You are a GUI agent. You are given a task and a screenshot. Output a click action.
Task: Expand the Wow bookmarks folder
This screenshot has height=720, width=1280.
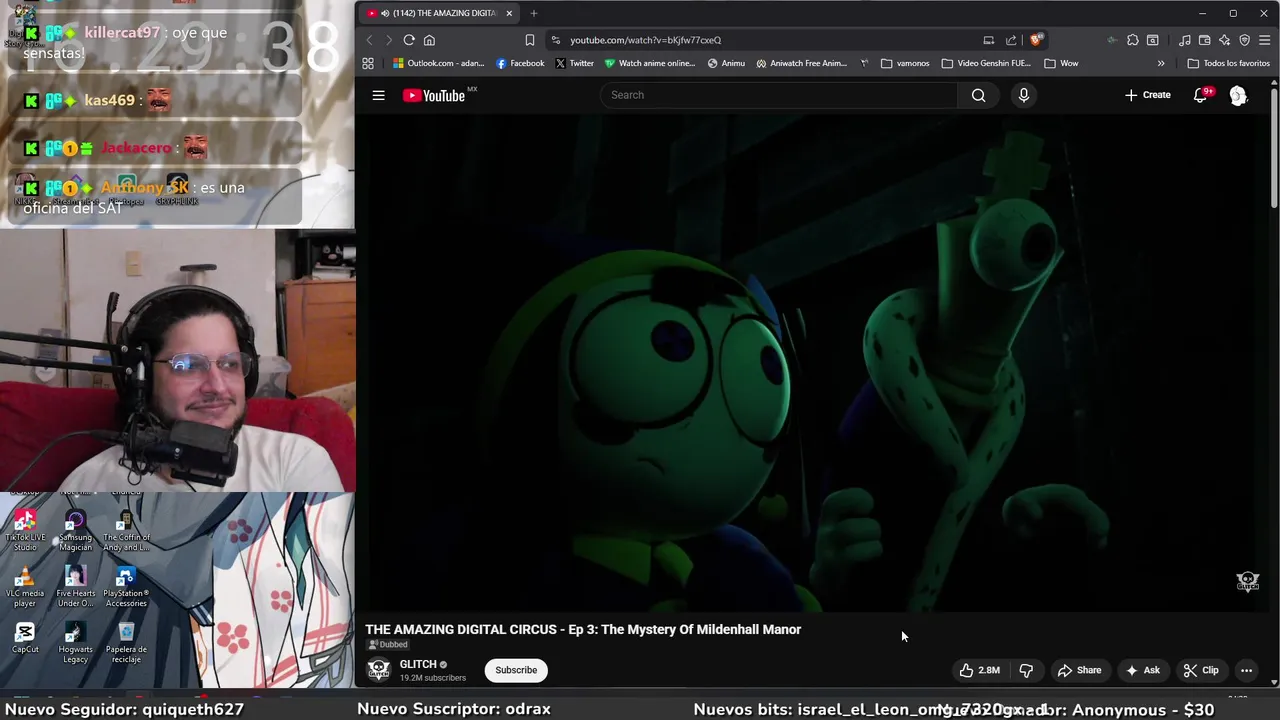[x=1061, y=63]
